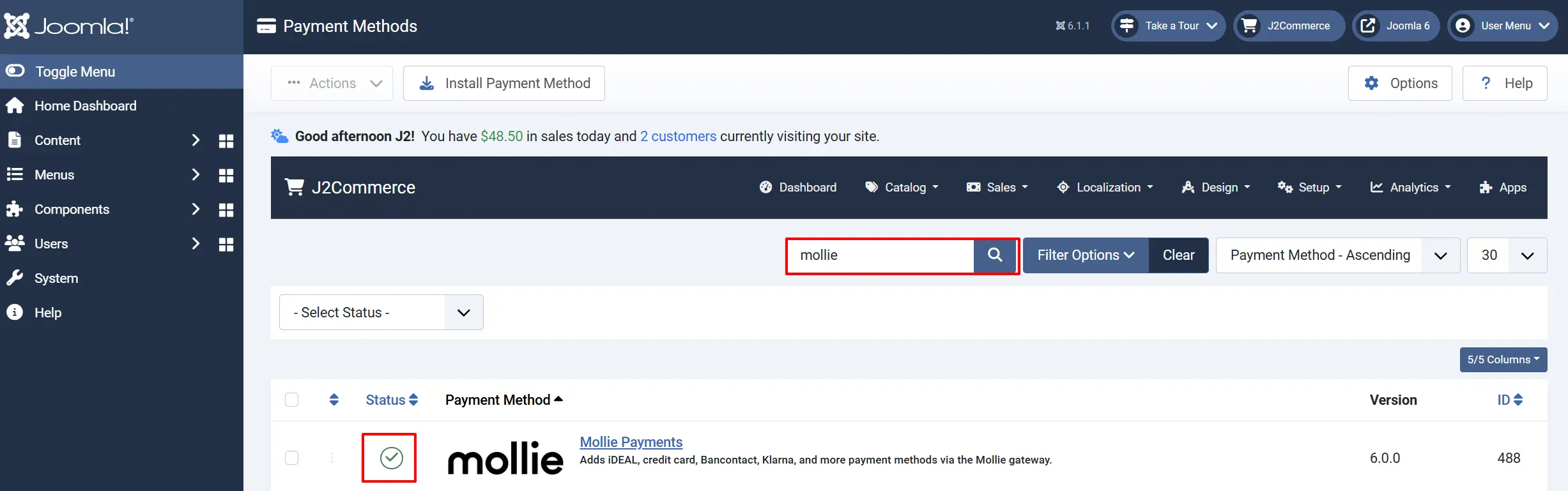This screenshot has width=1568, height=491.
Task: Open the Catalog menu
Action: [902, 187]
